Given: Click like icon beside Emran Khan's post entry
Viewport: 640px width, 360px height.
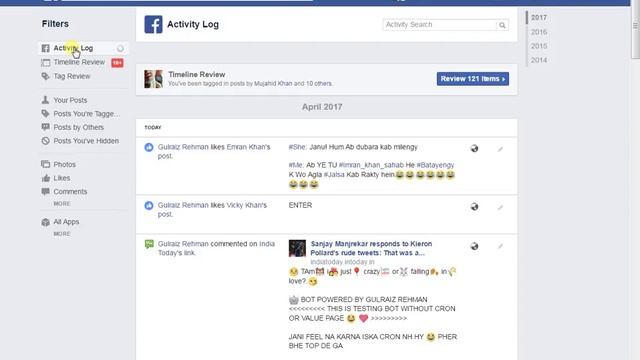Looking at the screenshot, I should (x=149, y=147).
